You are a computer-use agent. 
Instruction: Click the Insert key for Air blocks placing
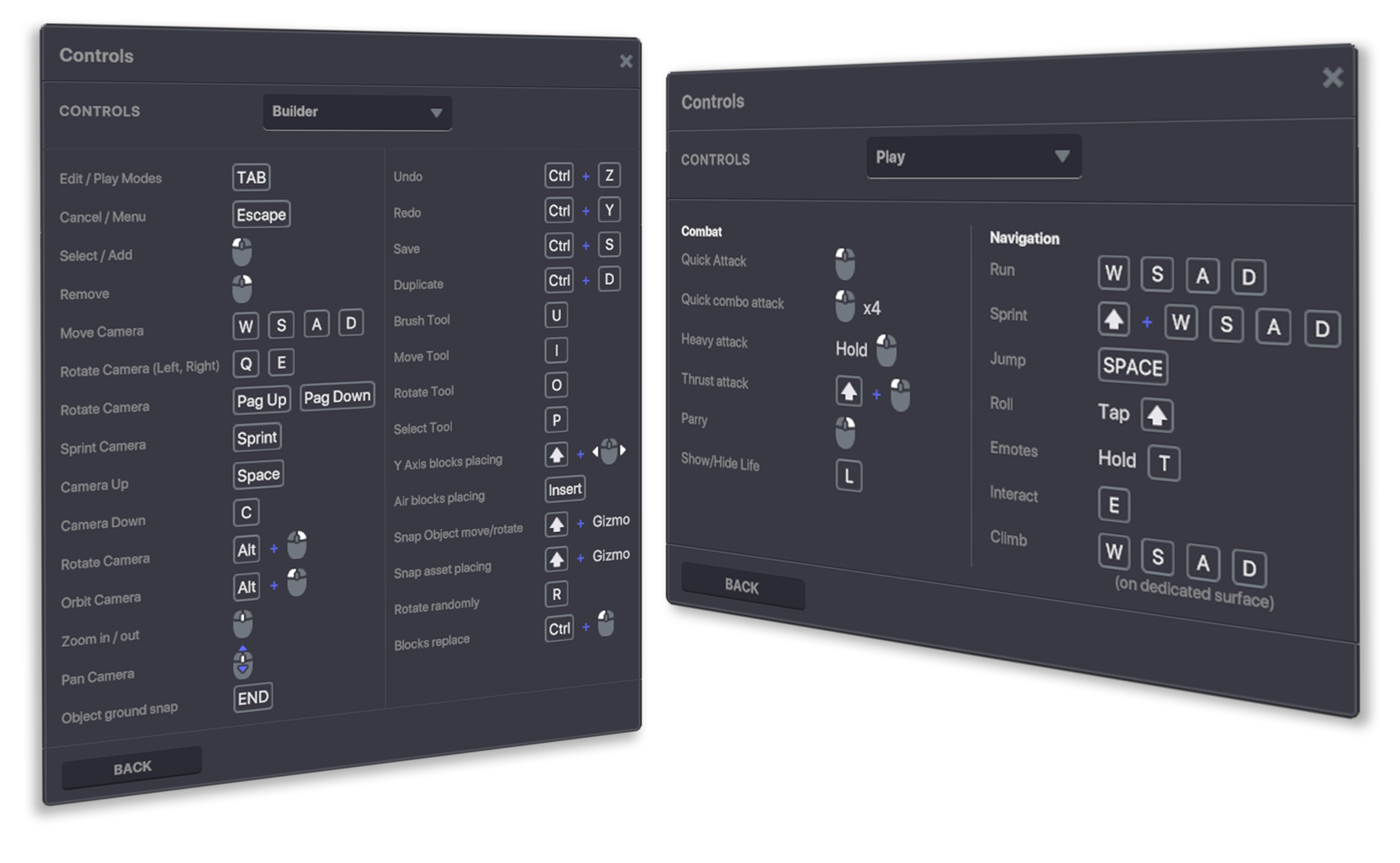tap(564, 489)
